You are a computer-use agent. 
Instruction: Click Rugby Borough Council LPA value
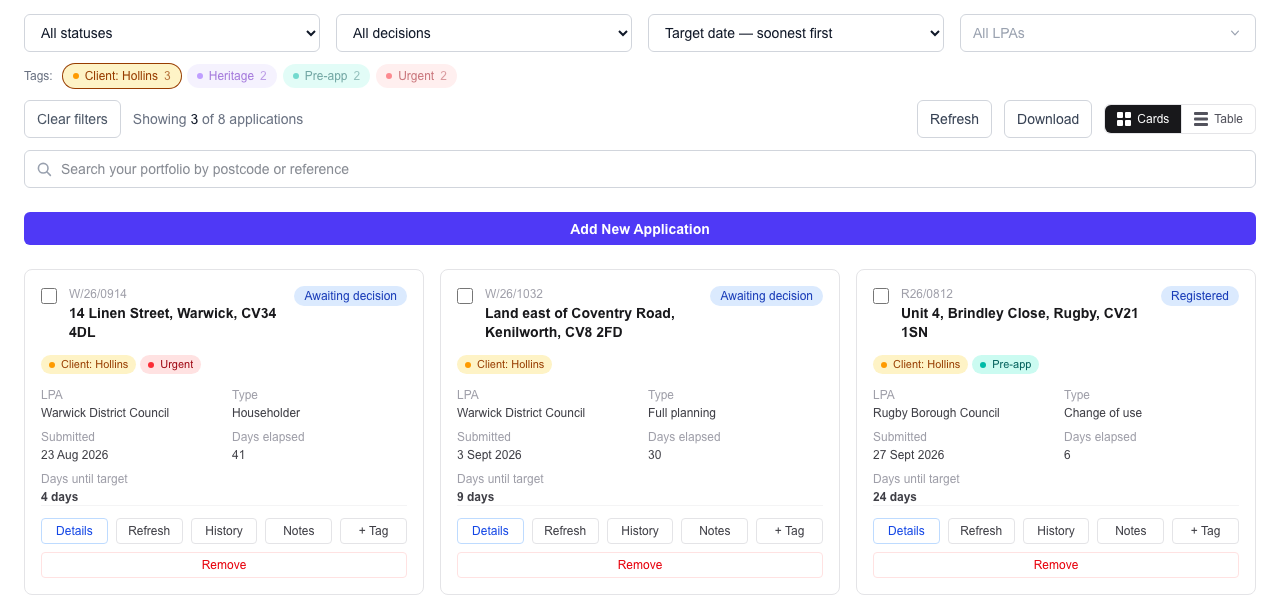point(936,413)
